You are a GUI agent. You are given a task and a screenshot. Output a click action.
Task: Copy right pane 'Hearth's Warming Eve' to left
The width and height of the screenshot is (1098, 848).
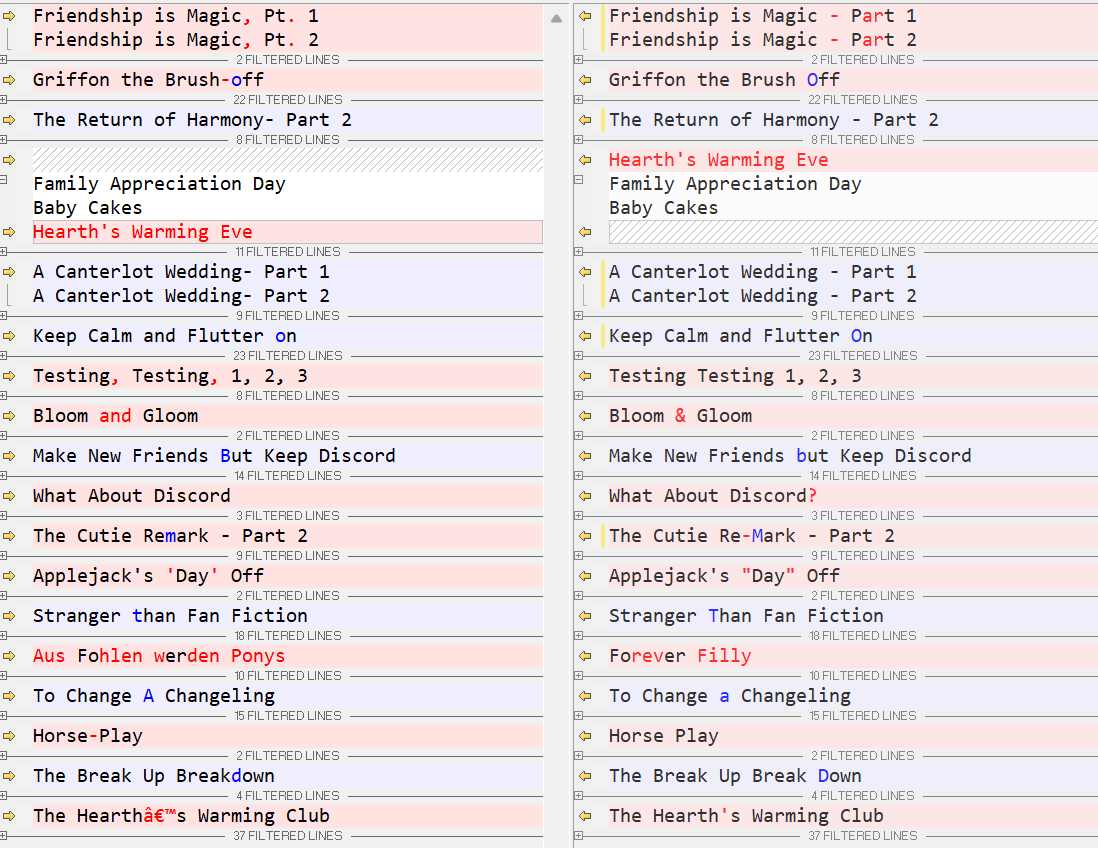(585, 160)
